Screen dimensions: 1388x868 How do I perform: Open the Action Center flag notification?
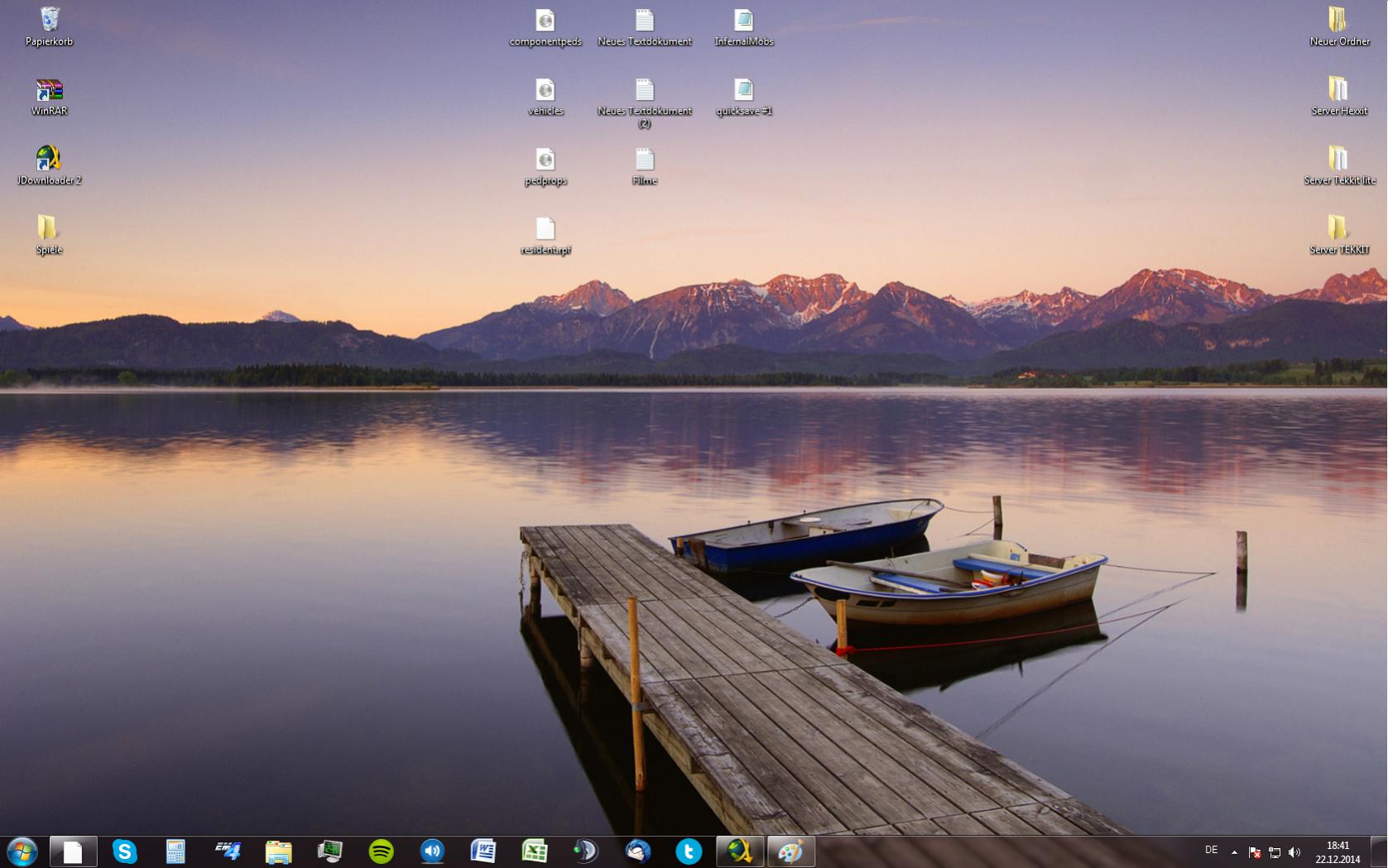(1255, 852)
